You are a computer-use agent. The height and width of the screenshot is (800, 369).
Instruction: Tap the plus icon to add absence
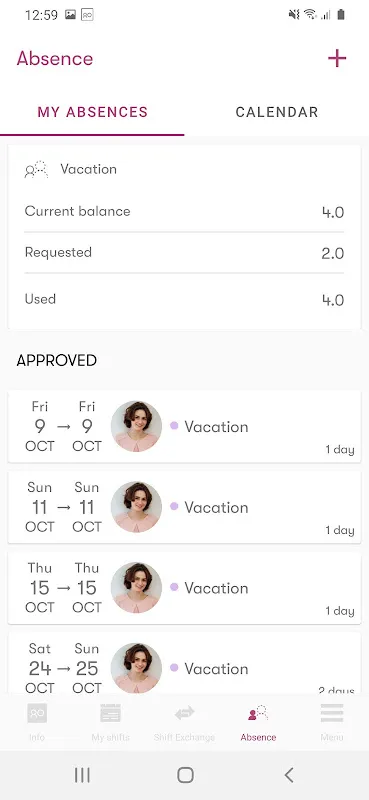coord(337,59)
